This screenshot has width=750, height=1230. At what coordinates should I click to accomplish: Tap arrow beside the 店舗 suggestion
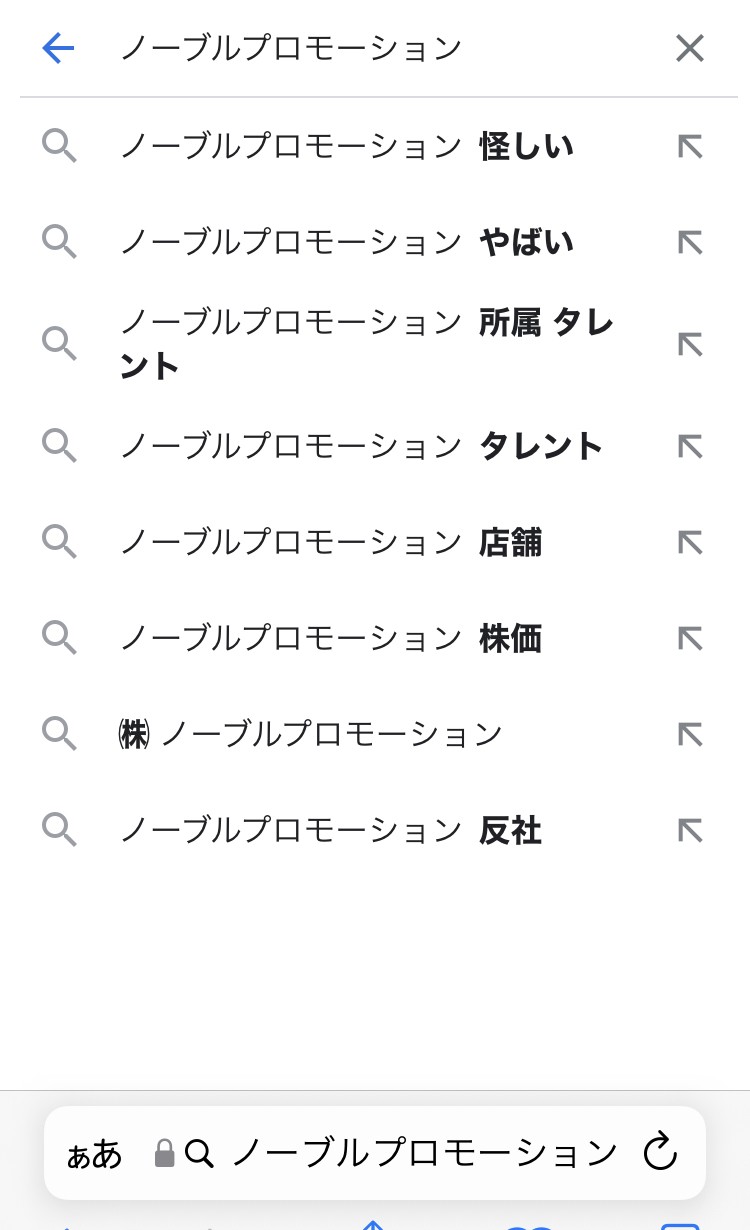click(x=690, y=542)
